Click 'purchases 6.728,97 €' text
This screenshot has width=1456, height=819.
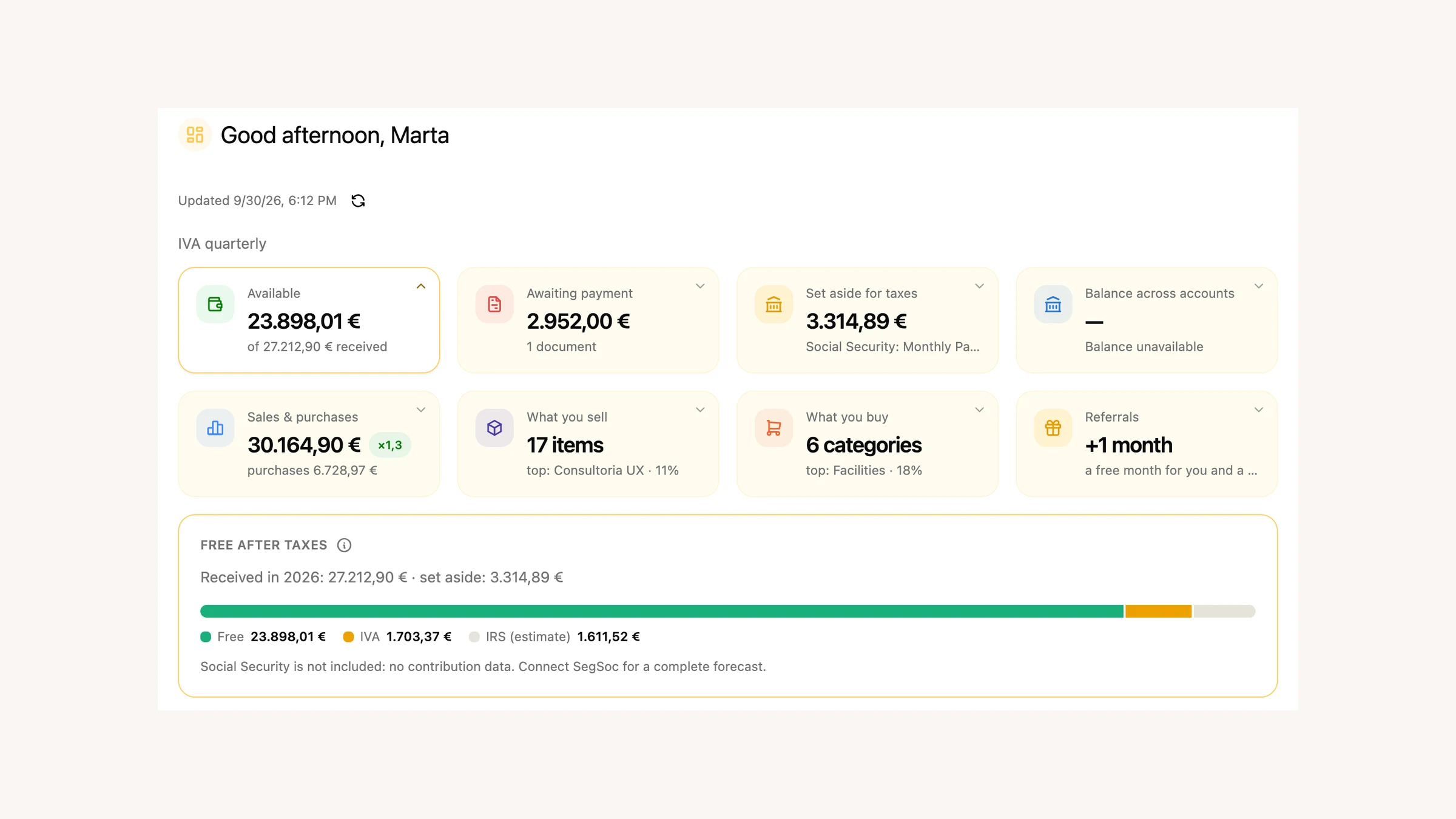[x=312, y=471]
